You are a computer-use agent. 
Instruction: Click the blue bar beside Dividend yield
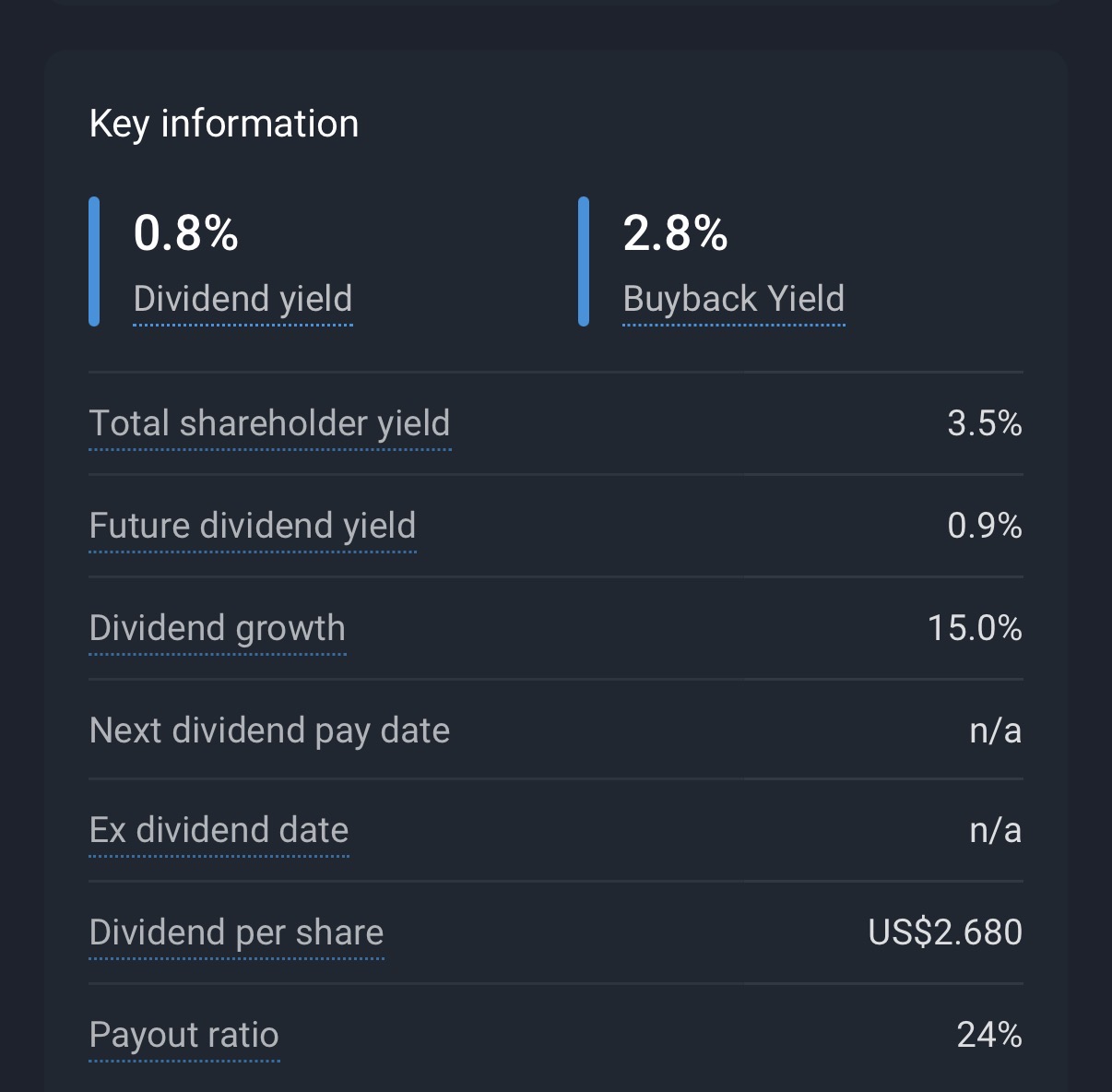[94, 261]
